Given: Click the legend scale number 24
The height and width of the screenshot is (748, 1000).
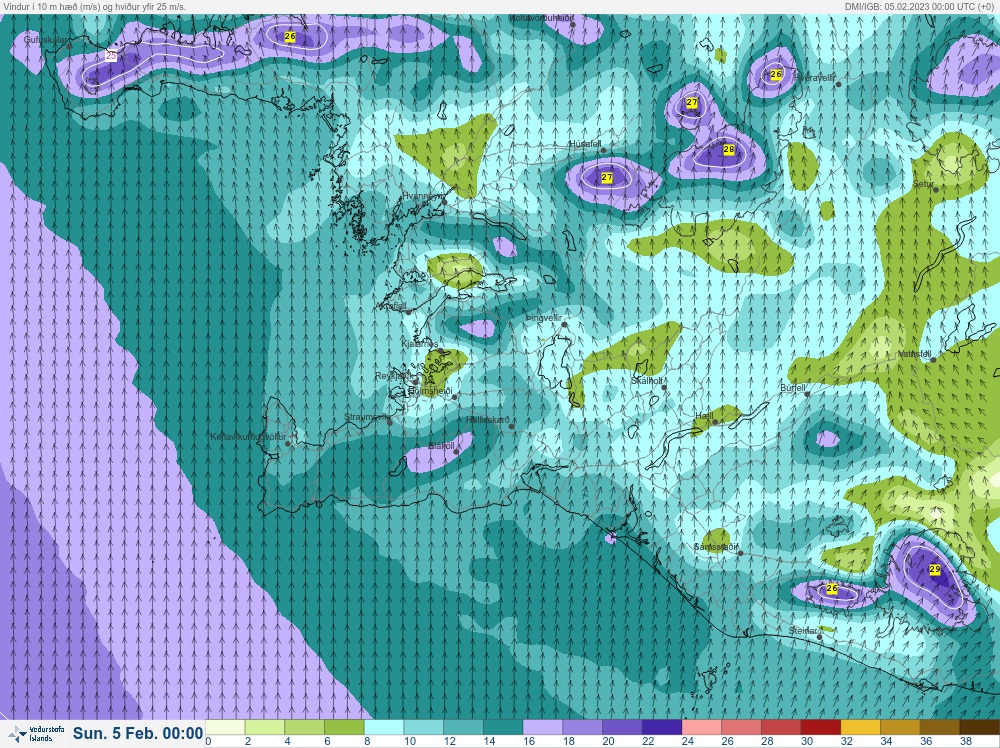Looking at the screenshot, I should point(688,742).
